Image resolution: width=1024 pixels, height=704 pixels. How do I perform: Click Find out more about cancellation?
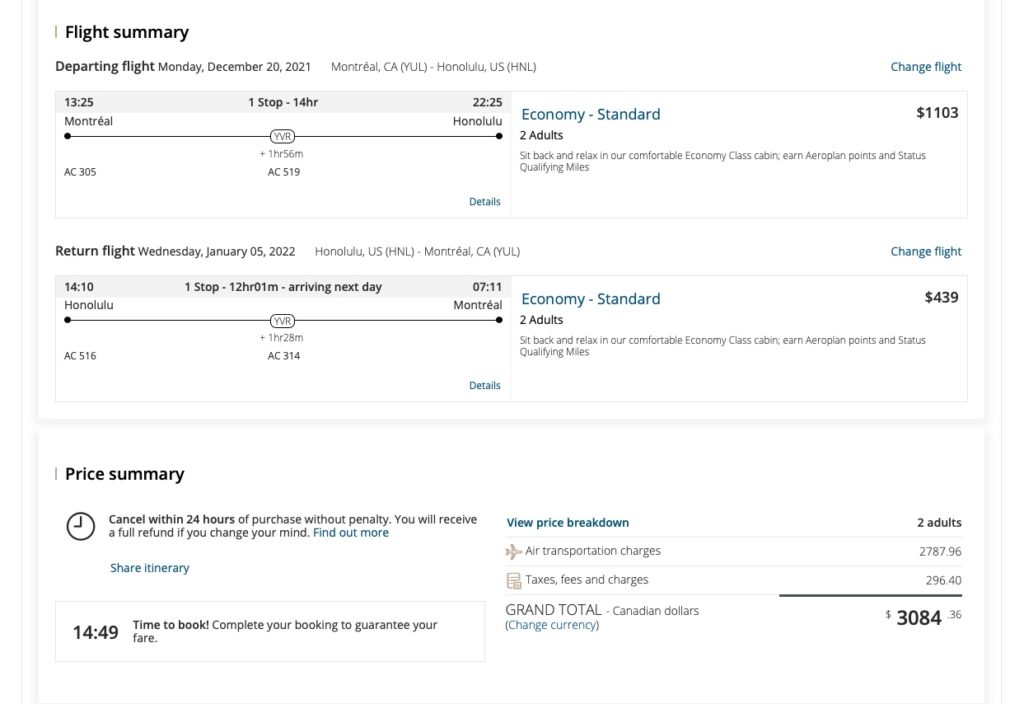pos(350,533)
